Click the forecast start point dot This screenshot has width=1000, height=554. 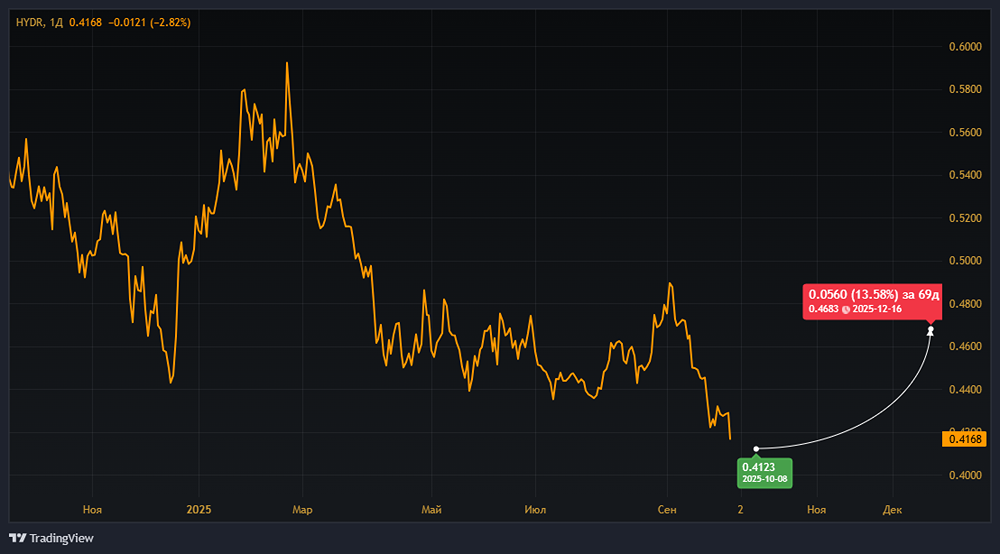pyautogui.click(x=756, y=449)
